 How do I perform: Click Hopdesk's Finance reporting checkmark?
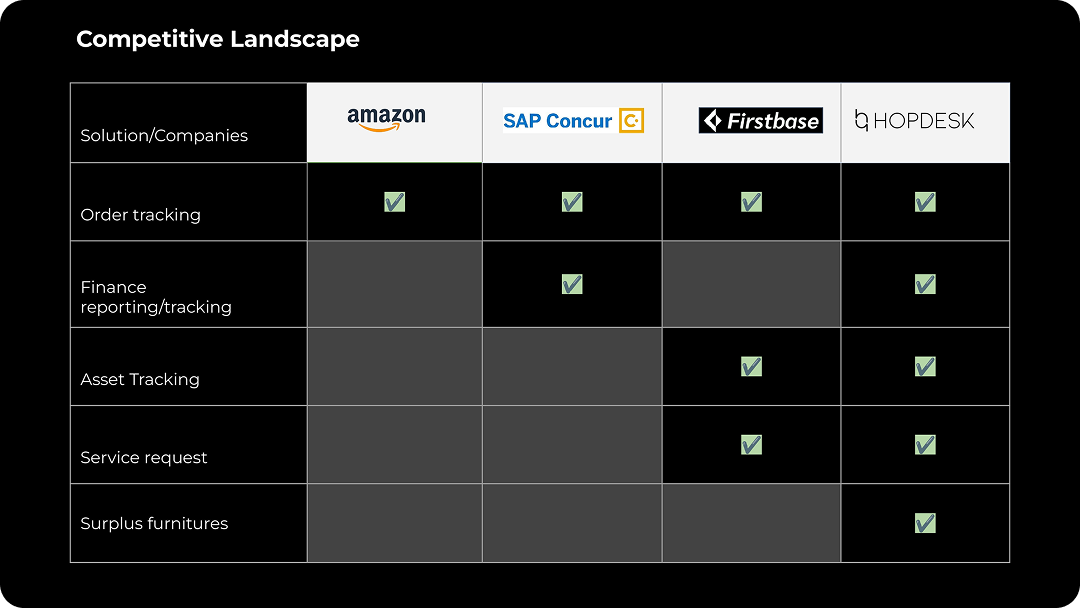(x=925, y=285)
